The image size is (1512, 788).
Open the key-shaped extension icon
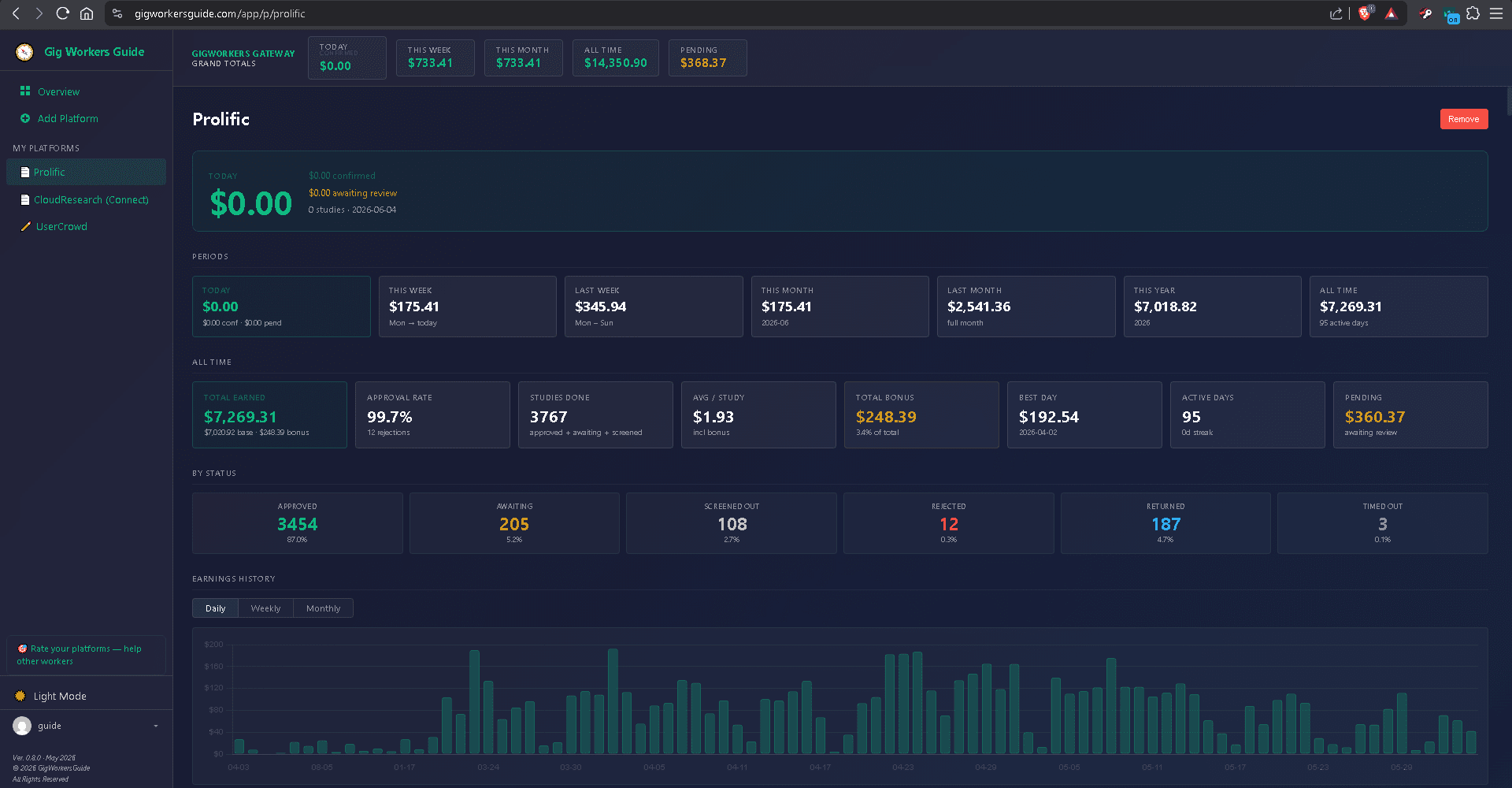pyautogui.click(x=1425, y=13)
